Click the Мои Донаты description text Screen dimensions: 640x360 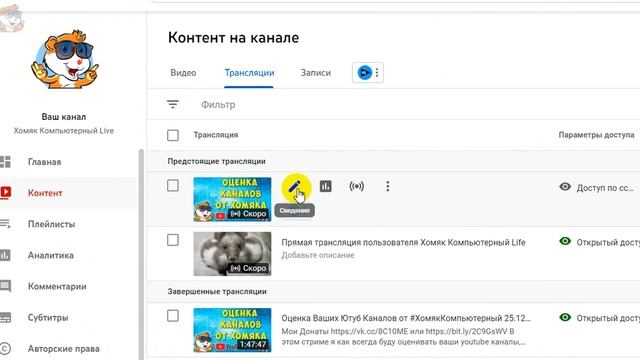403,336
